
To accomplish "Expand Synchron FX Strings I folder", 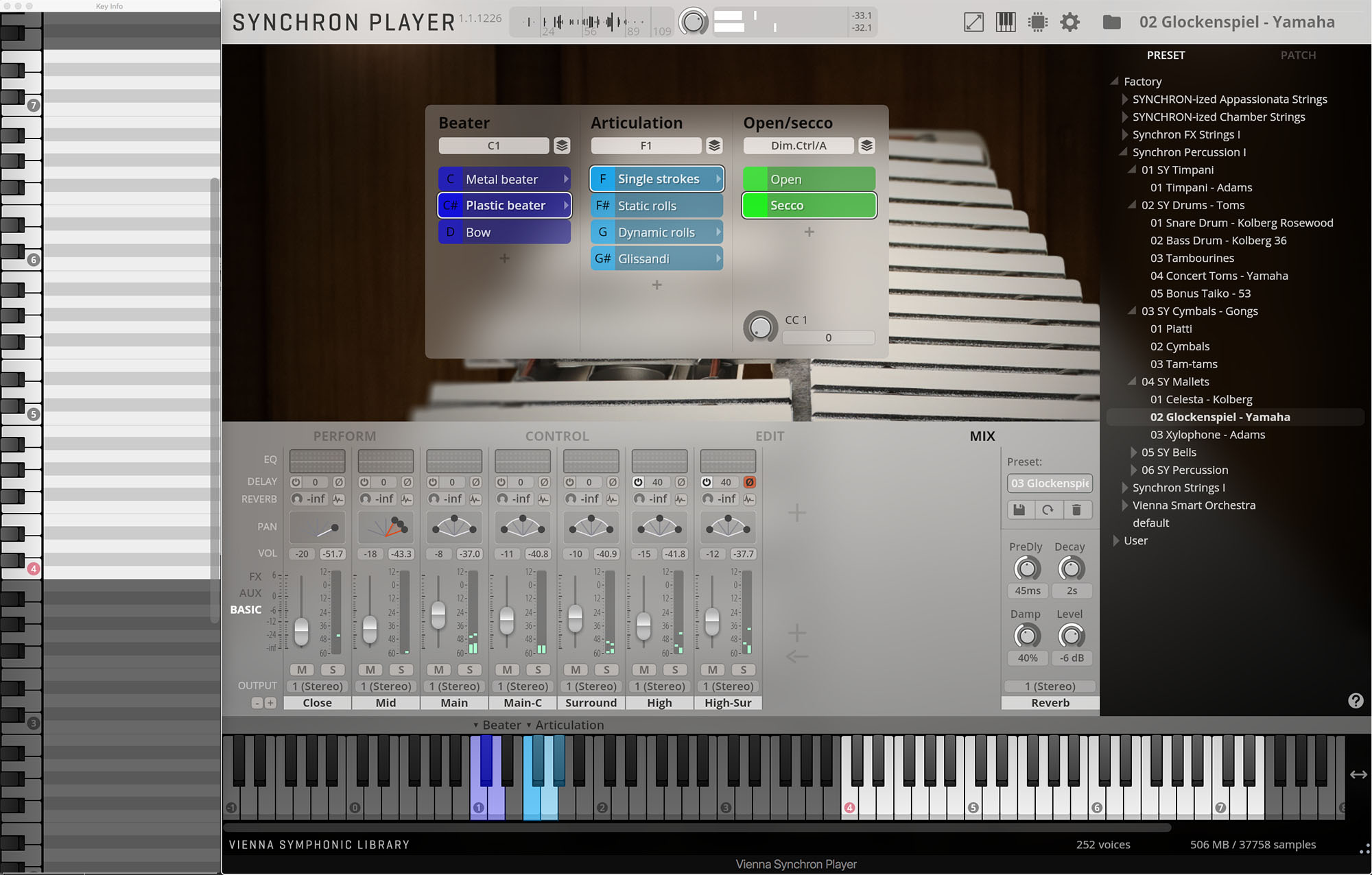I will pos(1124,134).
